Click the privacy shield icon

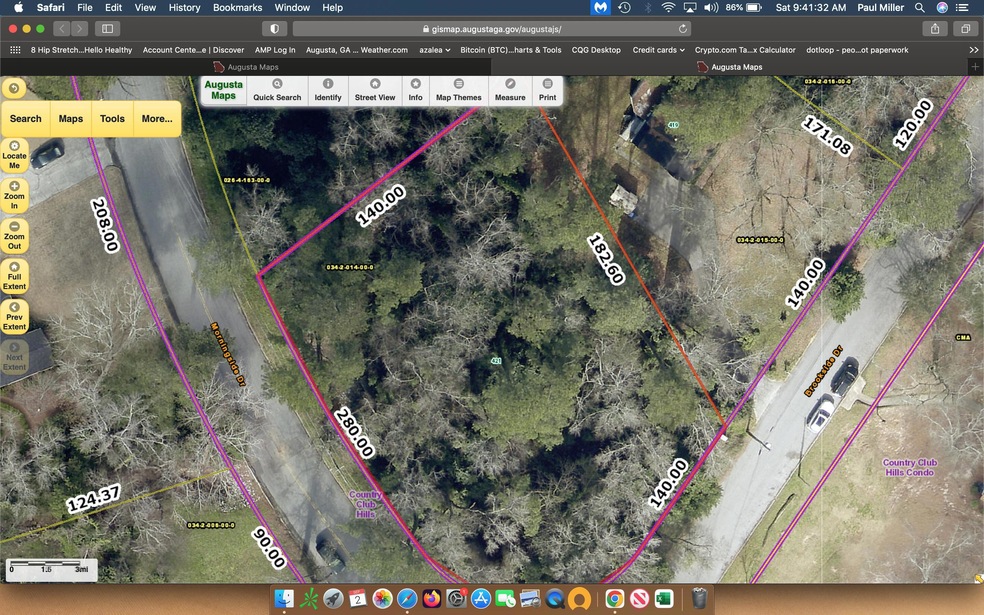tap(274, 29)
